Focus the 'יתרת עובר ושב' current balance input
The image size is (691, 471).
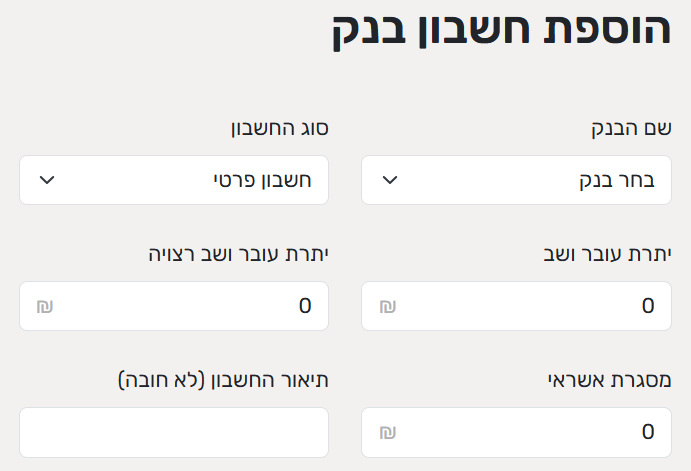click(x=530, y=306)
